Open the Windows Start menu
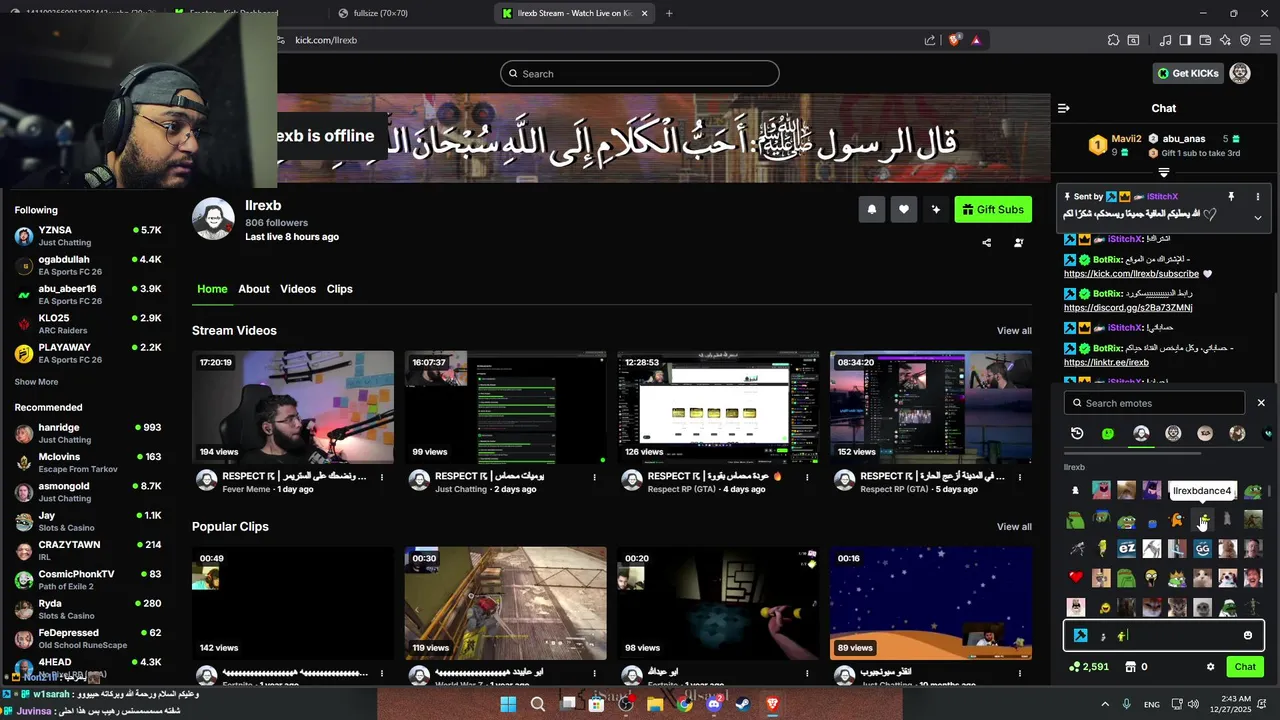The image size is (1280, 720). point(508,705)
